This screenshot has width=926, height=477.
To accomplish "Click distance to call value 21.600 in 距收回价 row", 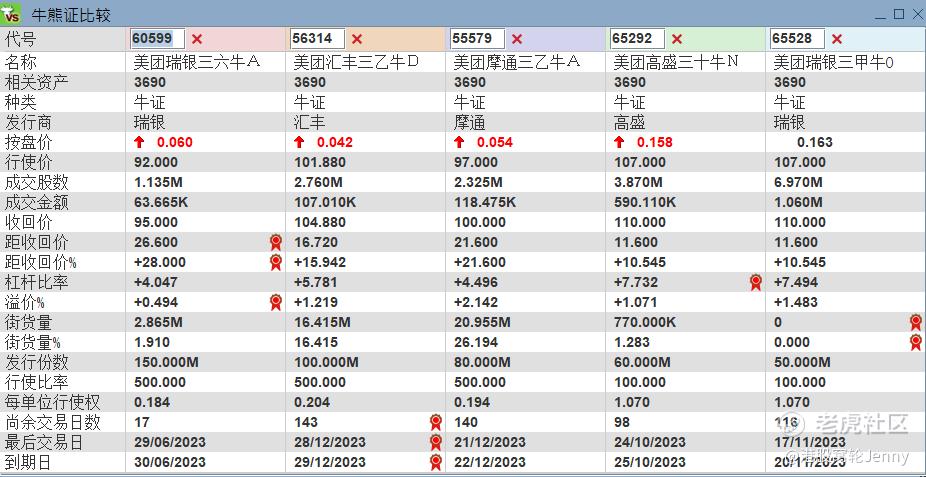I will 476,242.
